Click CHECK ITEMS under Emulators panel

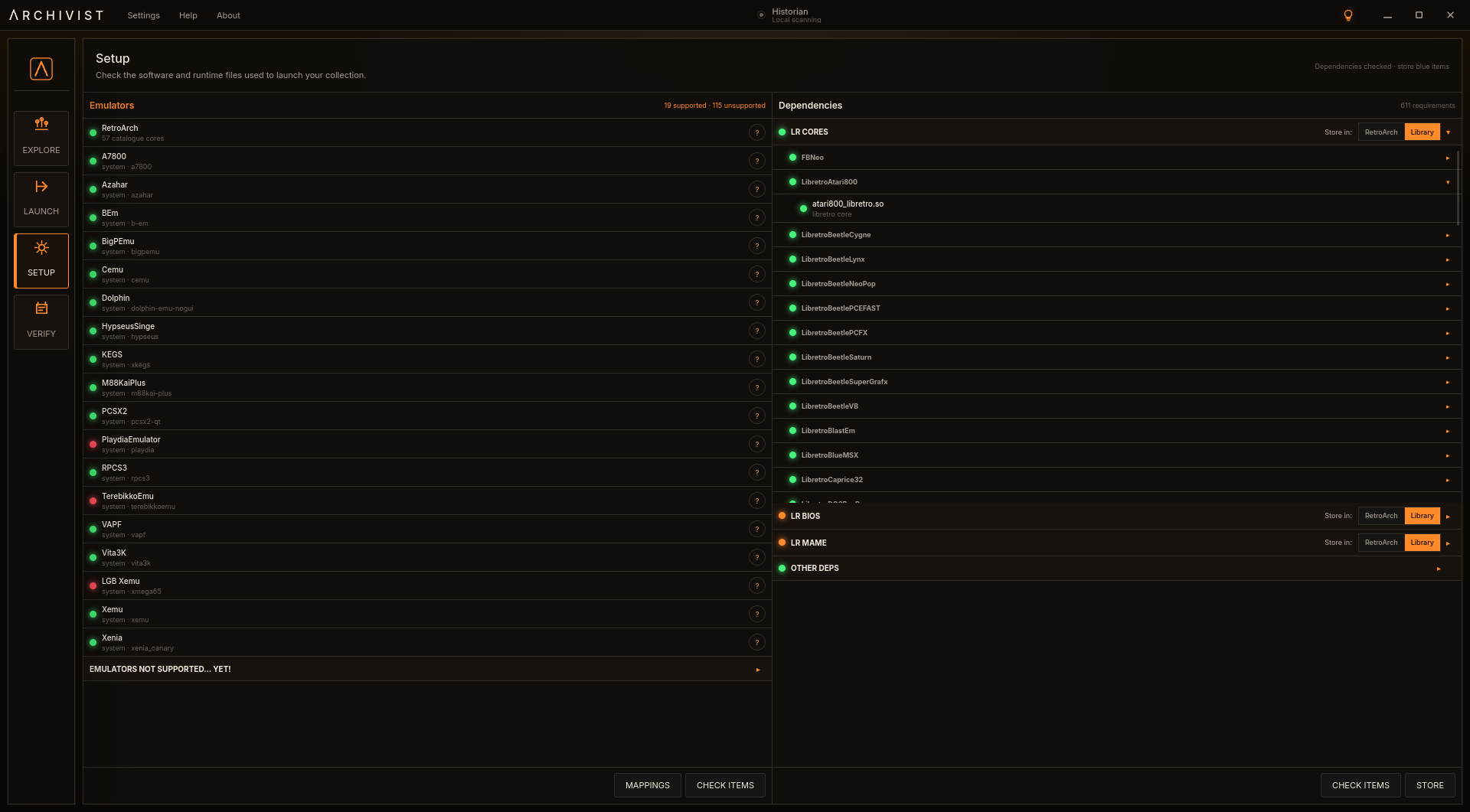point(725,785)
